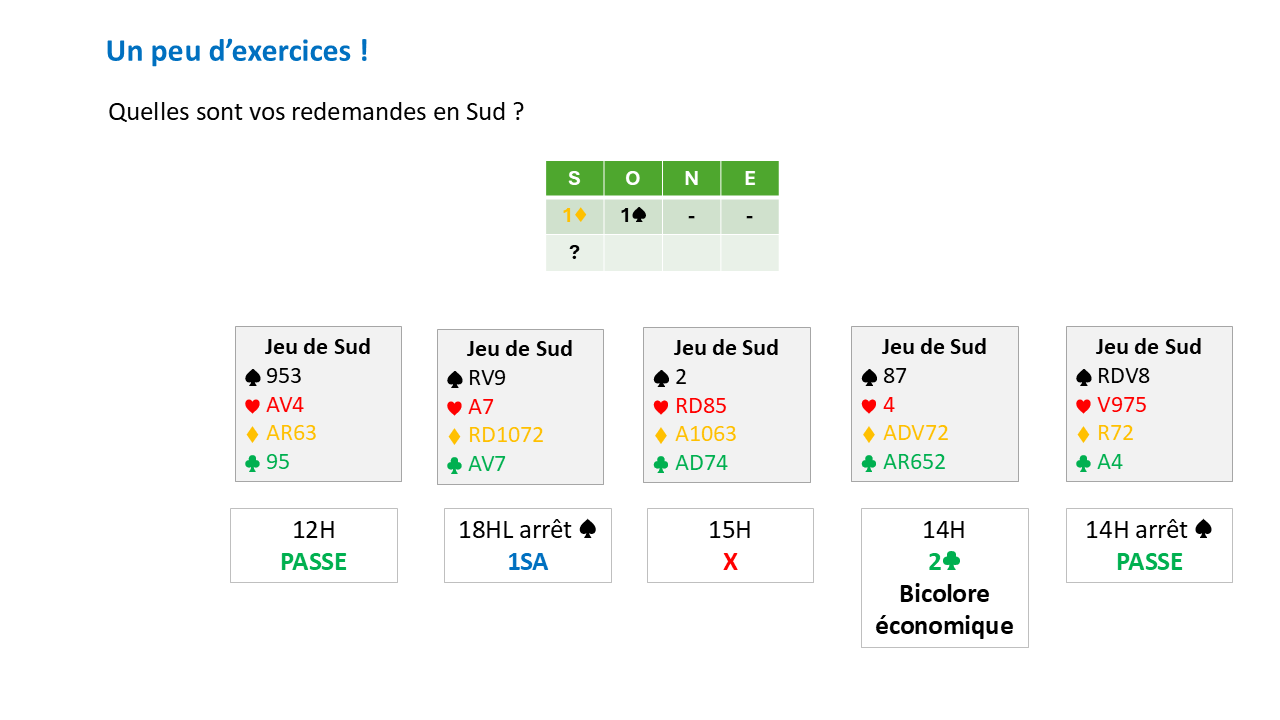Image resolution: width=1280 pixels, height=720 pixels.
Task: Click the spade icon beside 953
Action: point(252,377)
